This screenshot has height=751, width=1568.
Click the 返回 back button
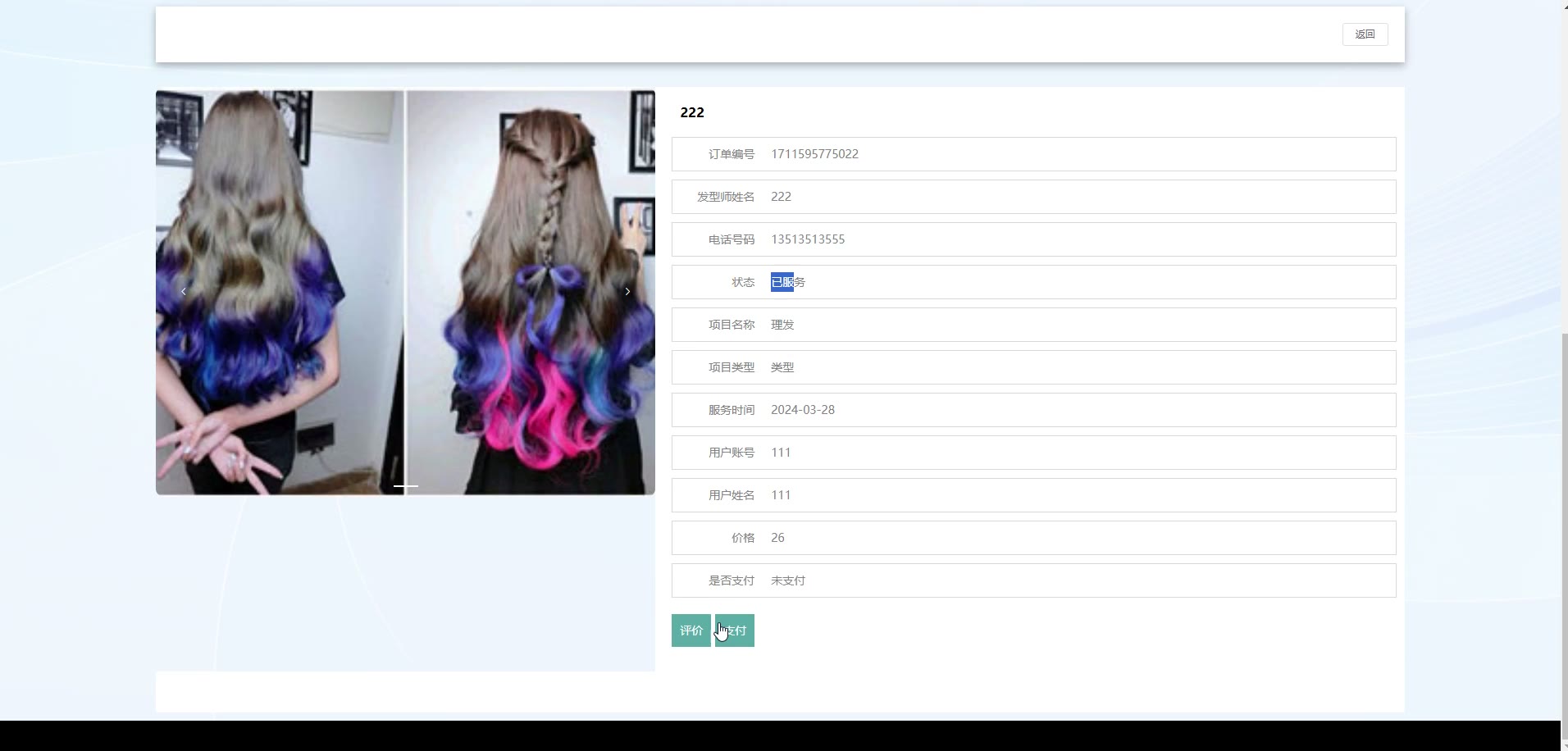tap(1365, 34)
